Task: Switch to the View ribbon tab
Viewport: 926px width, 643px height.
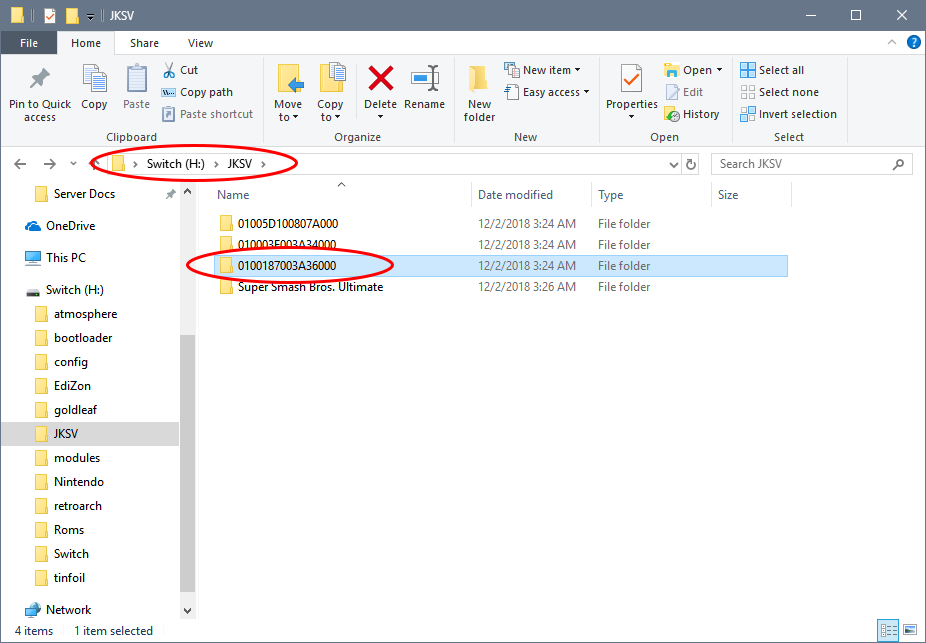Action: (200, 43)
